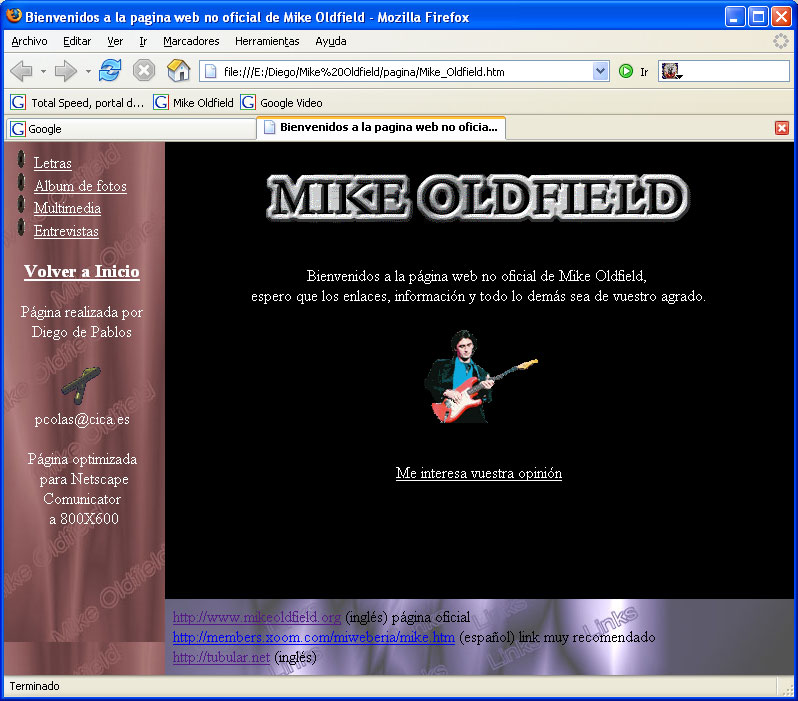Click the Firefox logo in title bar
798x701 pixels.
(x=14, y=16)
